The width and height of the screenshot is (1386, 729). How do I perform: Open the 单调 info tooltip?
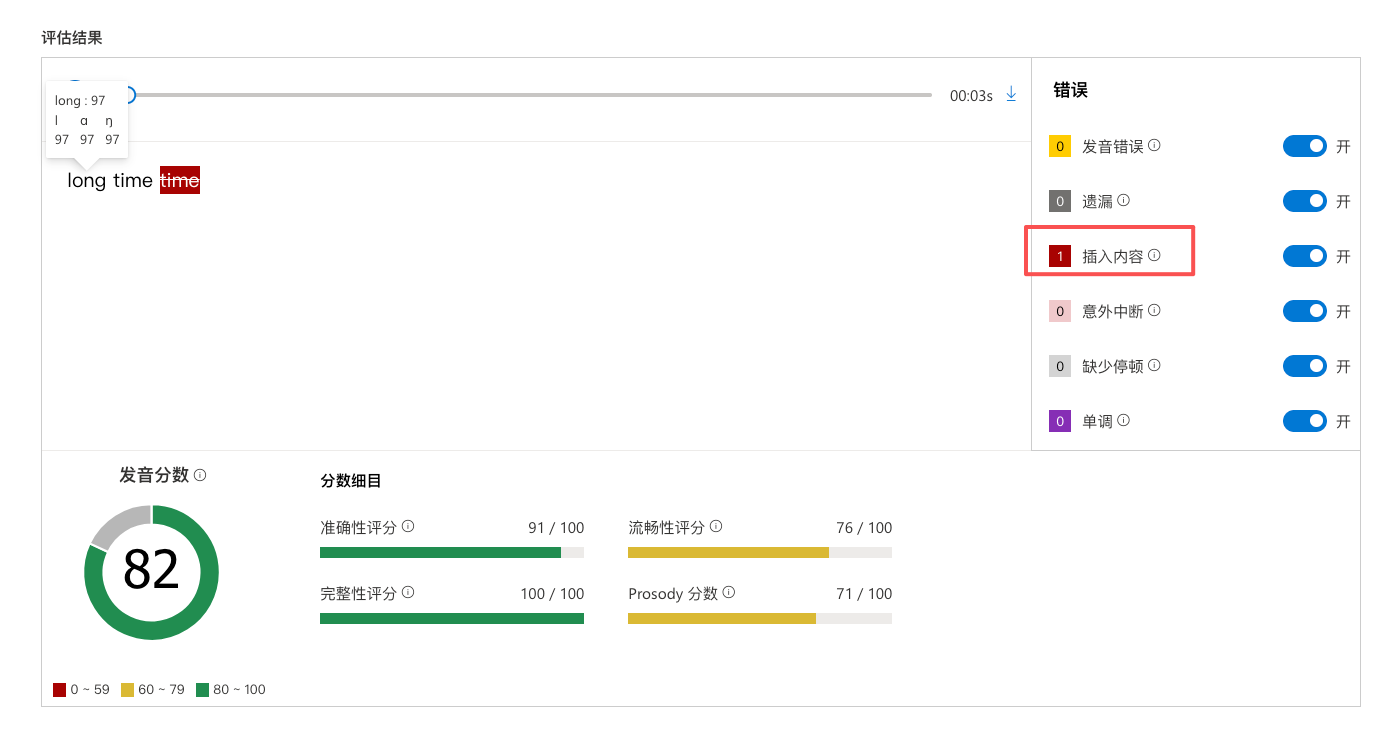tap(1125, 420)
